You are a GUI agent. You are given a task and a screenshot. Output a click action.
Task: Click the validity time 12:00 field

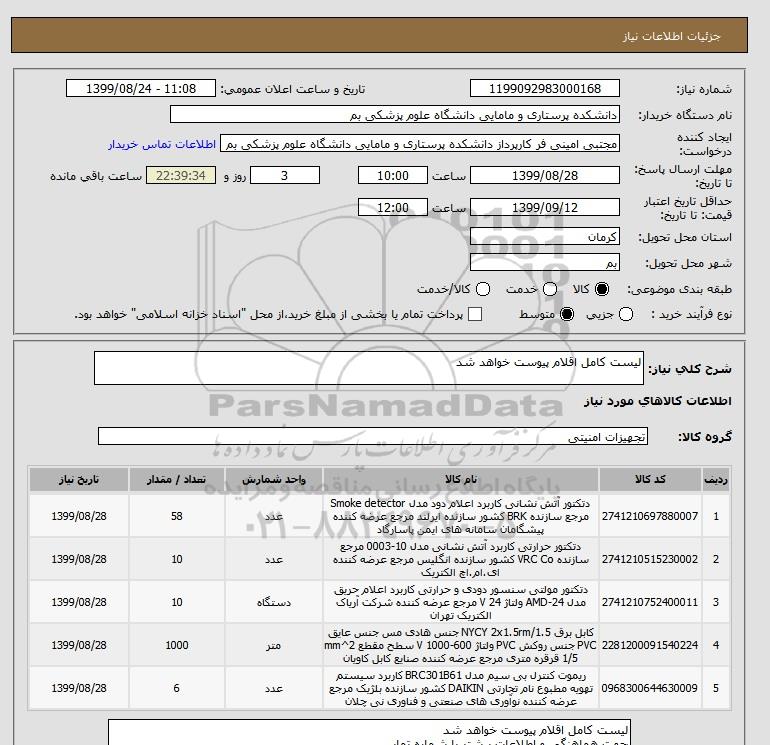[393, 207]
